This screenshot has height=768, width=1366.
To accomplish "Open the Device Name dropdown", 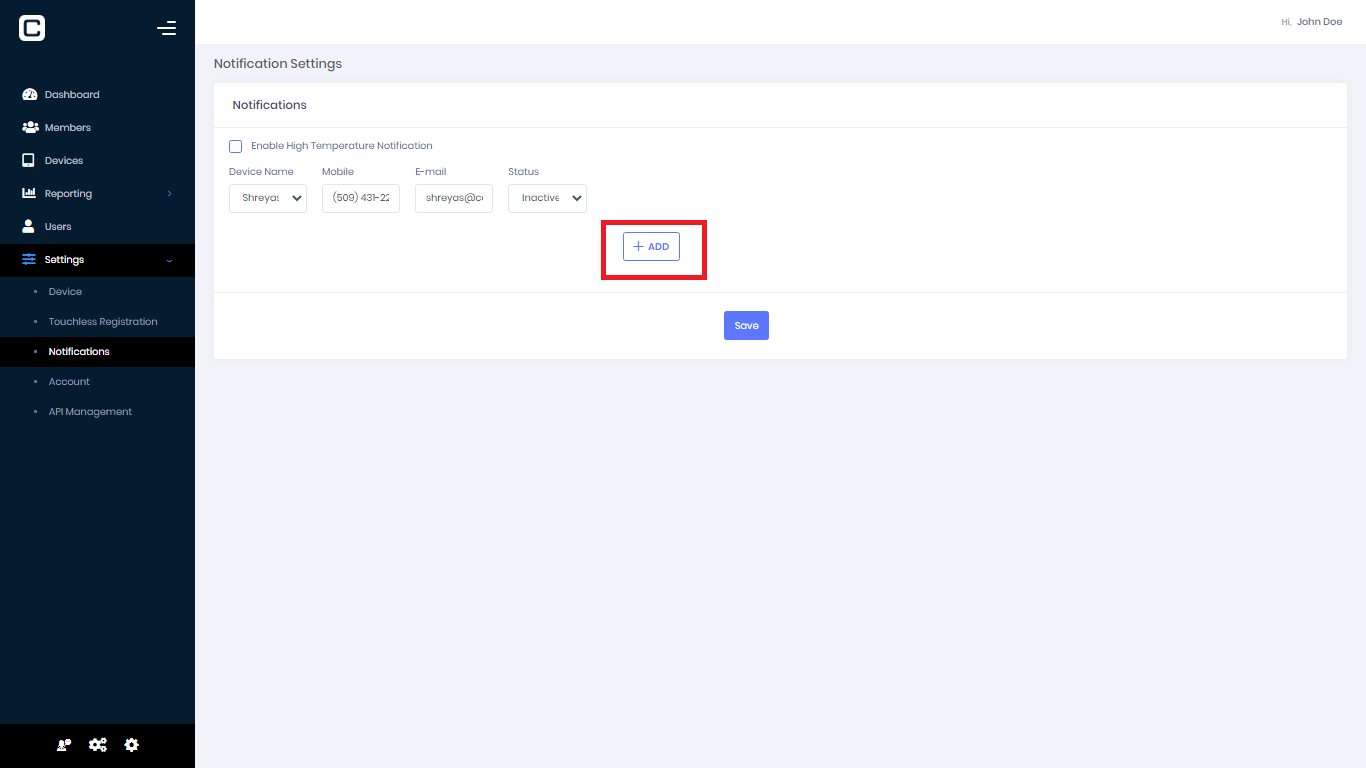I will point(268,198).
